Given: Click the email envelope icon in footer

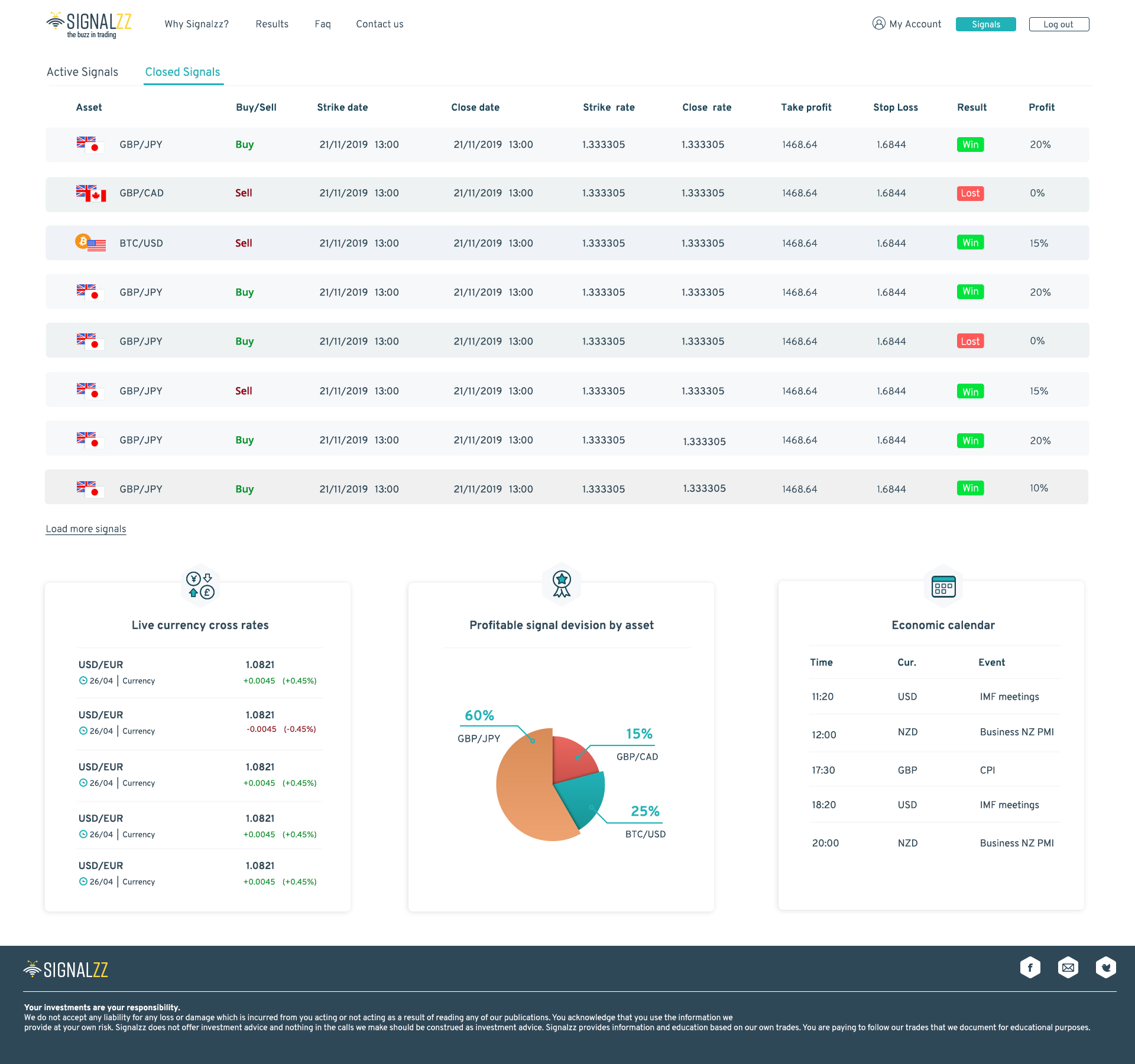Looking at the screenshot, I should pyautogui.click(x=1068, y=968).
